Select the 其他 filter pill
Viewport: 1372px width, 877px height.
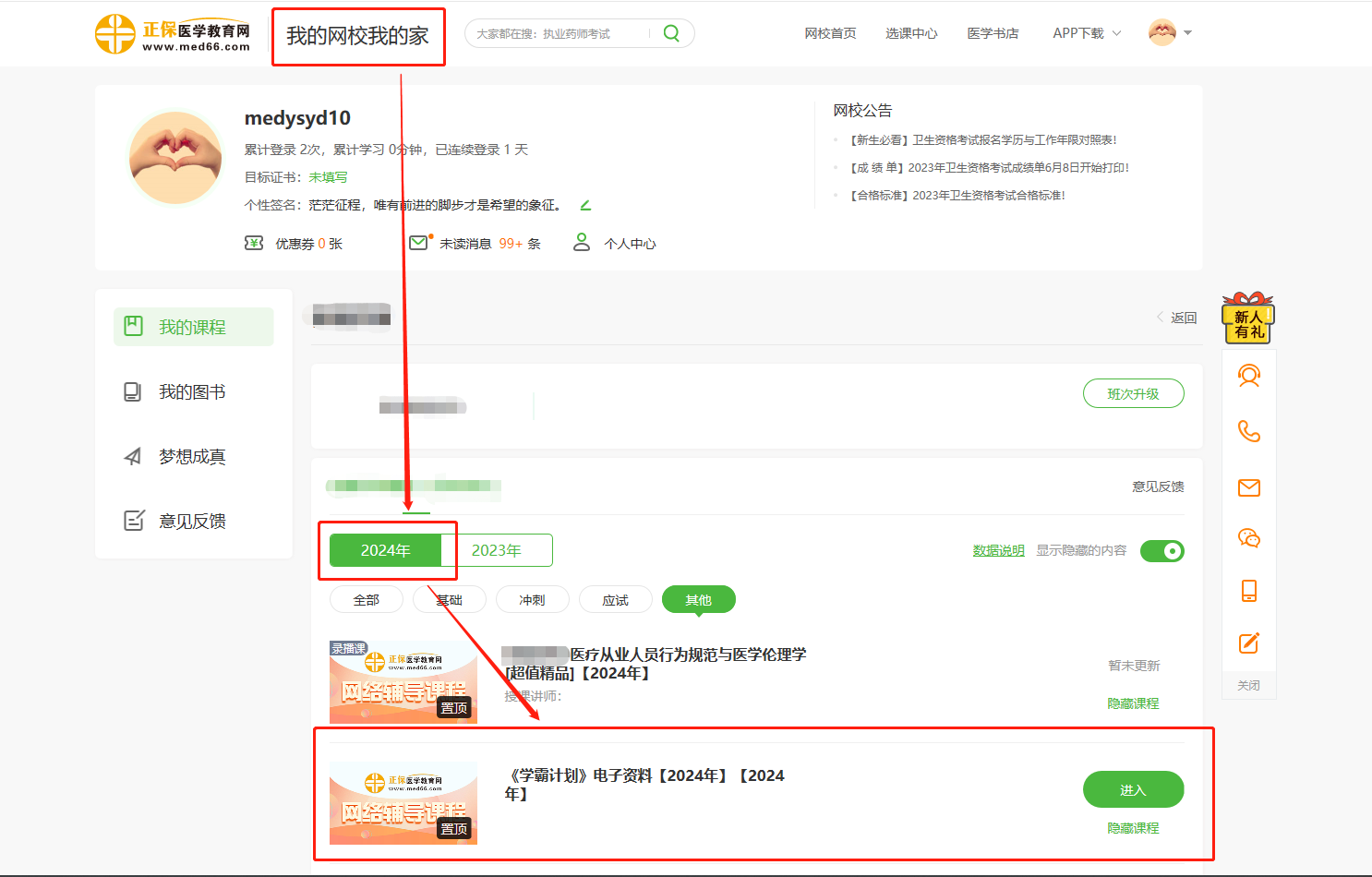tap(698, 600)
